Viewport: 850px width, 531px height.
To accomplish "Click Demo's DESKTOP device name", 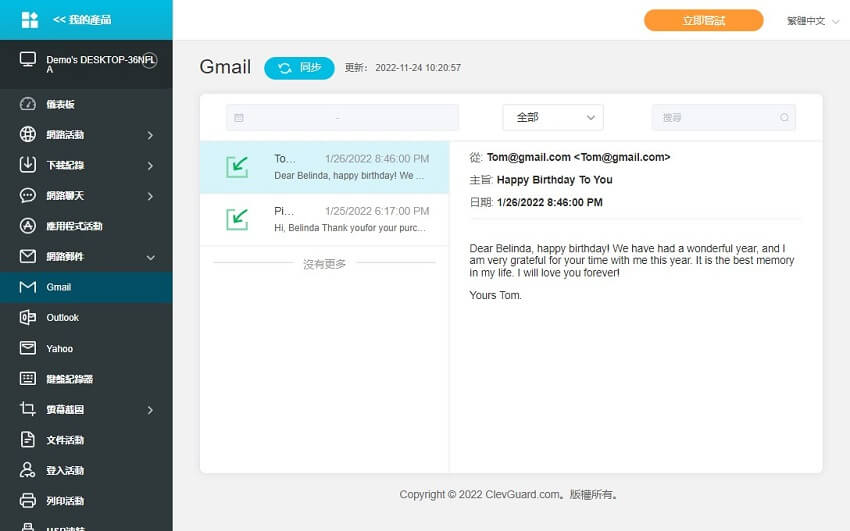I will pos(101,64).
